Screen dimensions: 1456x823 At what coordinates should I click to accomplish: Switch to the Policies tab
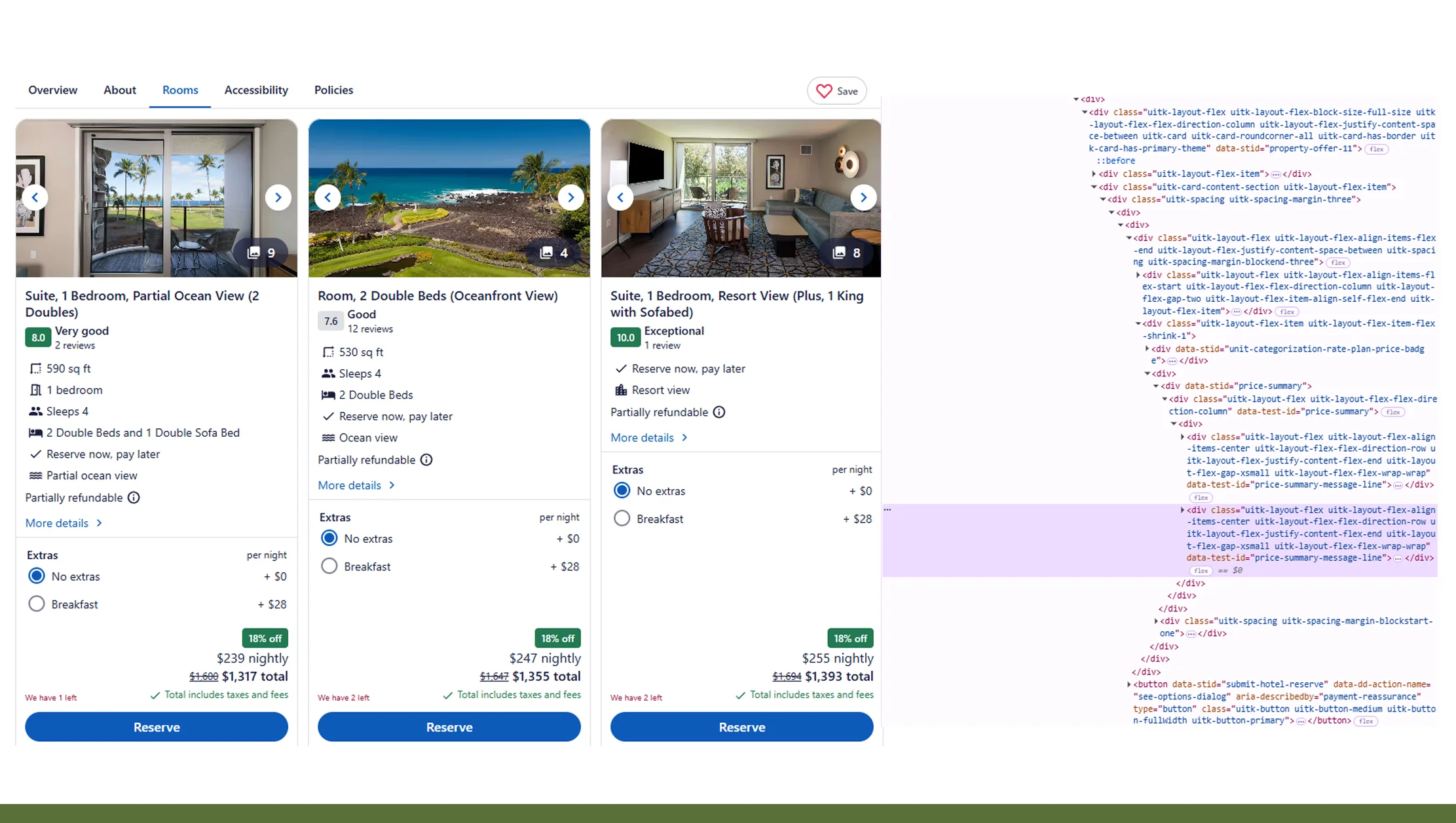click(333, 90)
